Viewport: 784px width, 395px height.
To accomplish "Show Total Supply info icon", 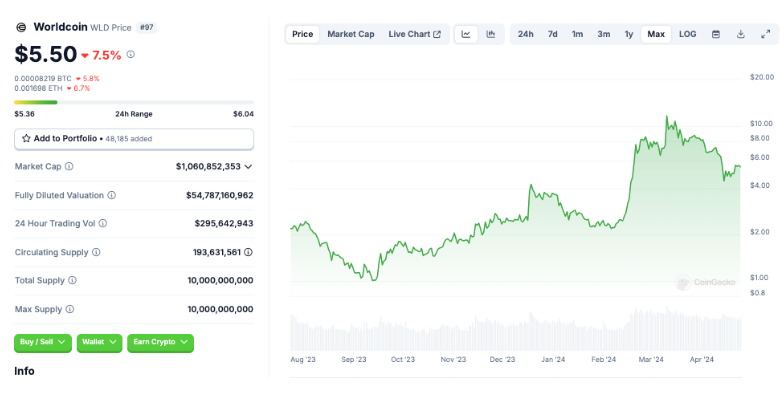I will (x=72, y=280).
